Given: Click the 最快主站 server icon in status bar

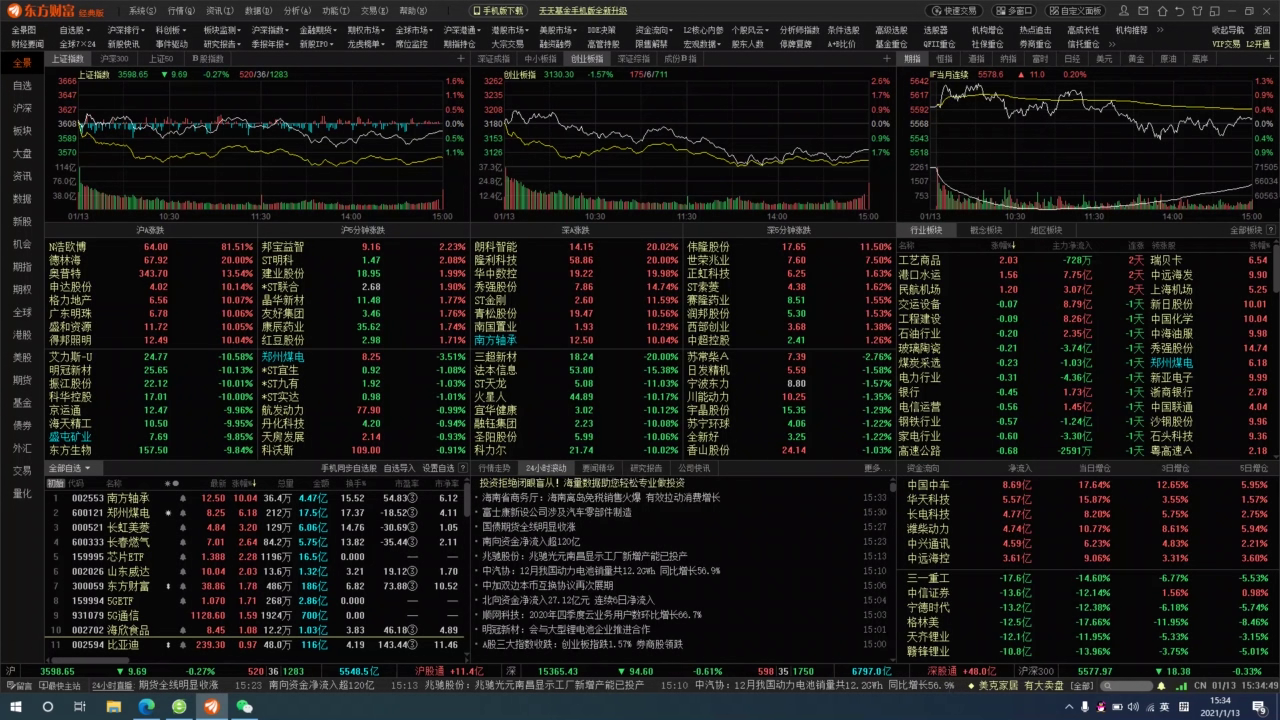Looking at the screenshot, I should [59, 686].
